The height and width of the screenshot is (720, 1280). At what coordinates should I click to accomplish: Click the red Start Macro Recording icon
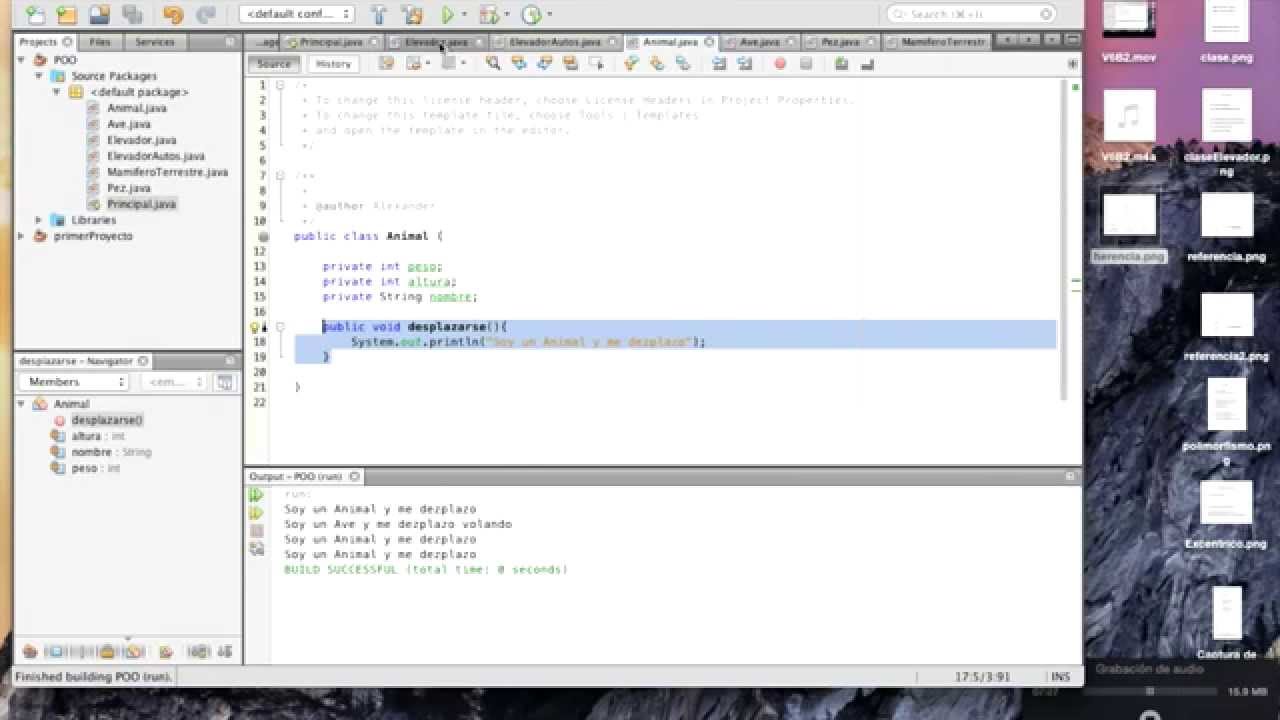point(780,63)
